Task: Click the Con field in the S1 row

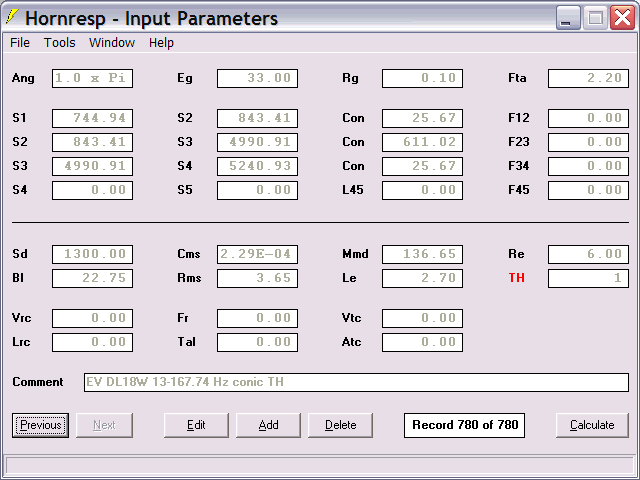Action: tap(422, 118)
